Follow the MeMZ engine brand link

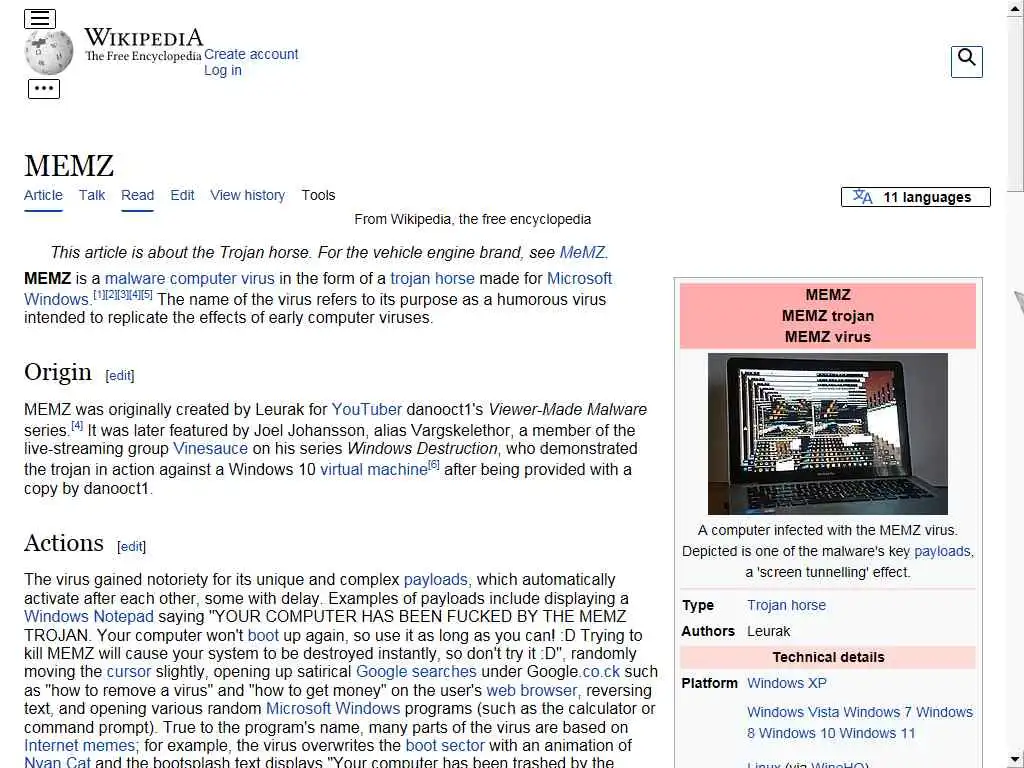coord(582,252)
